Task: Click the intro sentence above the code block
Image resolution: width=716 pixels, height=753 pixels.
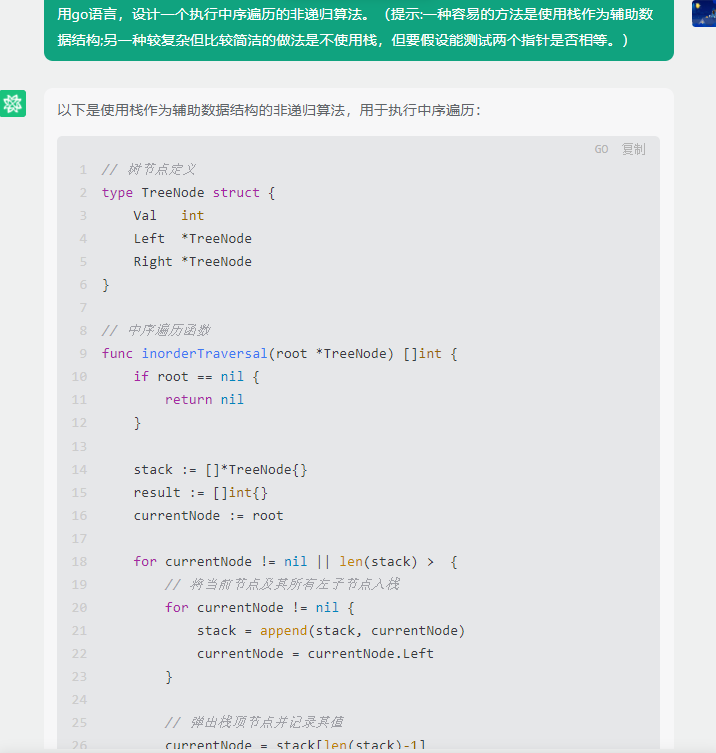Action: coord(269,110)
